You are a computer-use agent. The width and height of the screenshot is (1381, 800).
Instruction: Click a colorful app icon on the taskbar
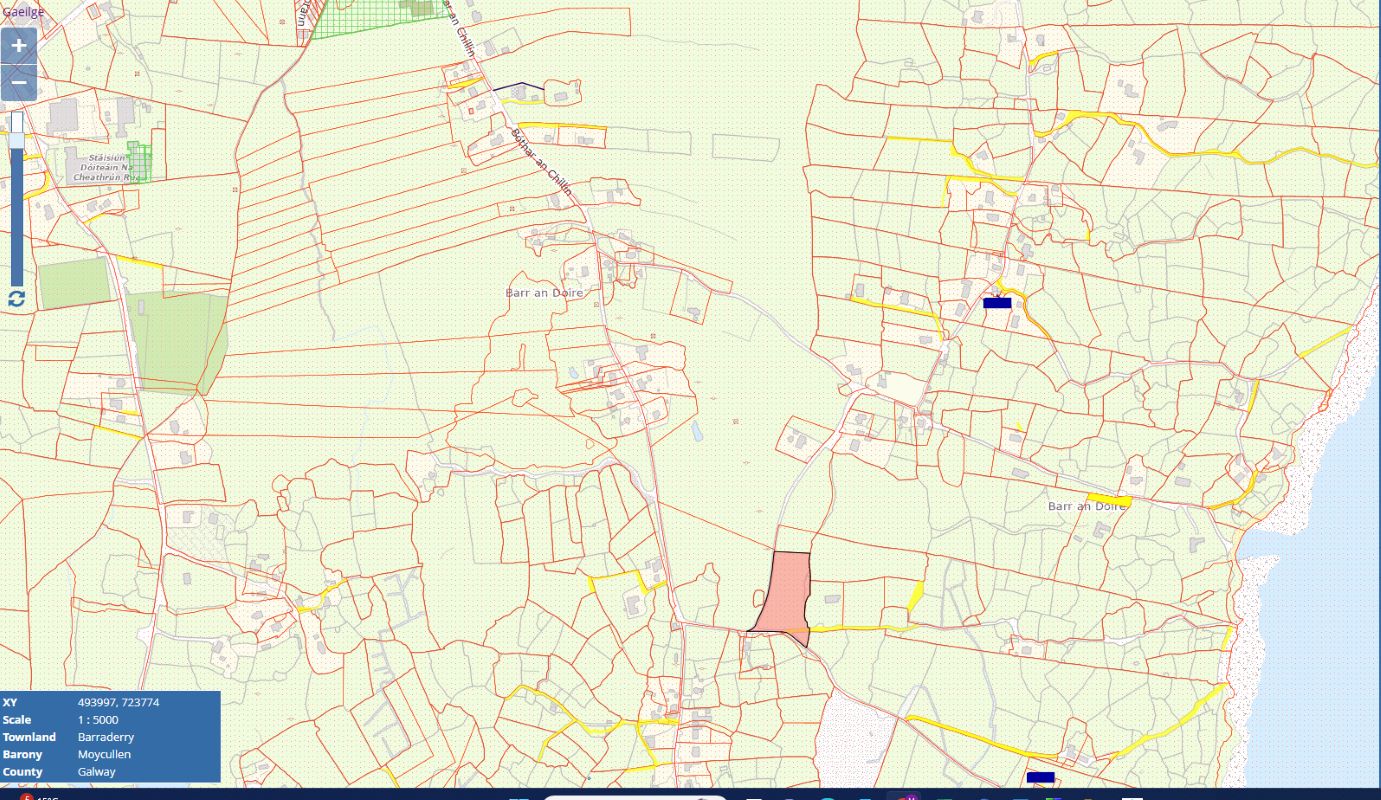click(906, 796)
